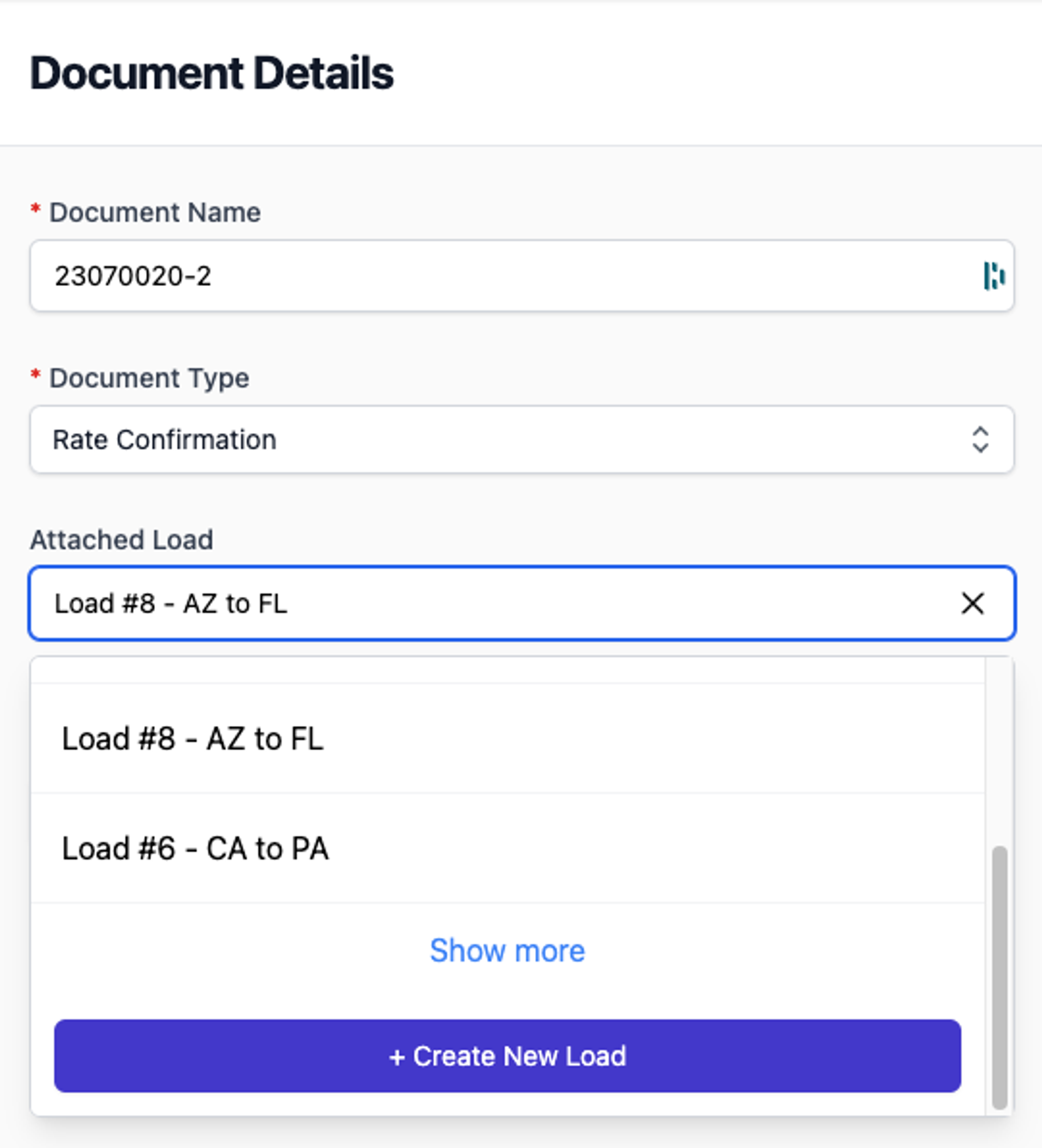Click the Document Name label
1042x1148 pixels.
(x=155, y=213)
